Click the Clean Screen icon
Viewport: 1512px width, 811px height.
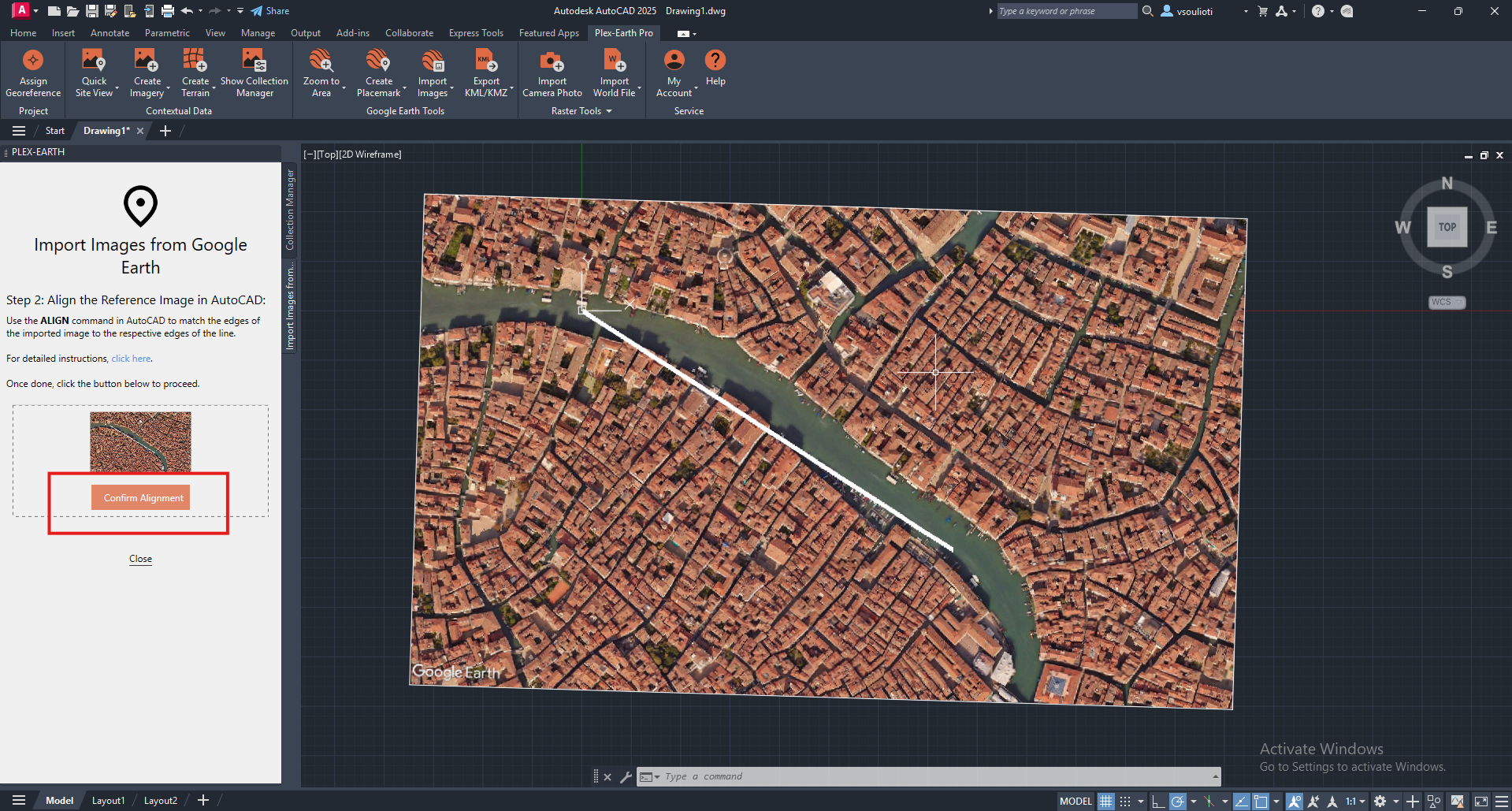1481,801
